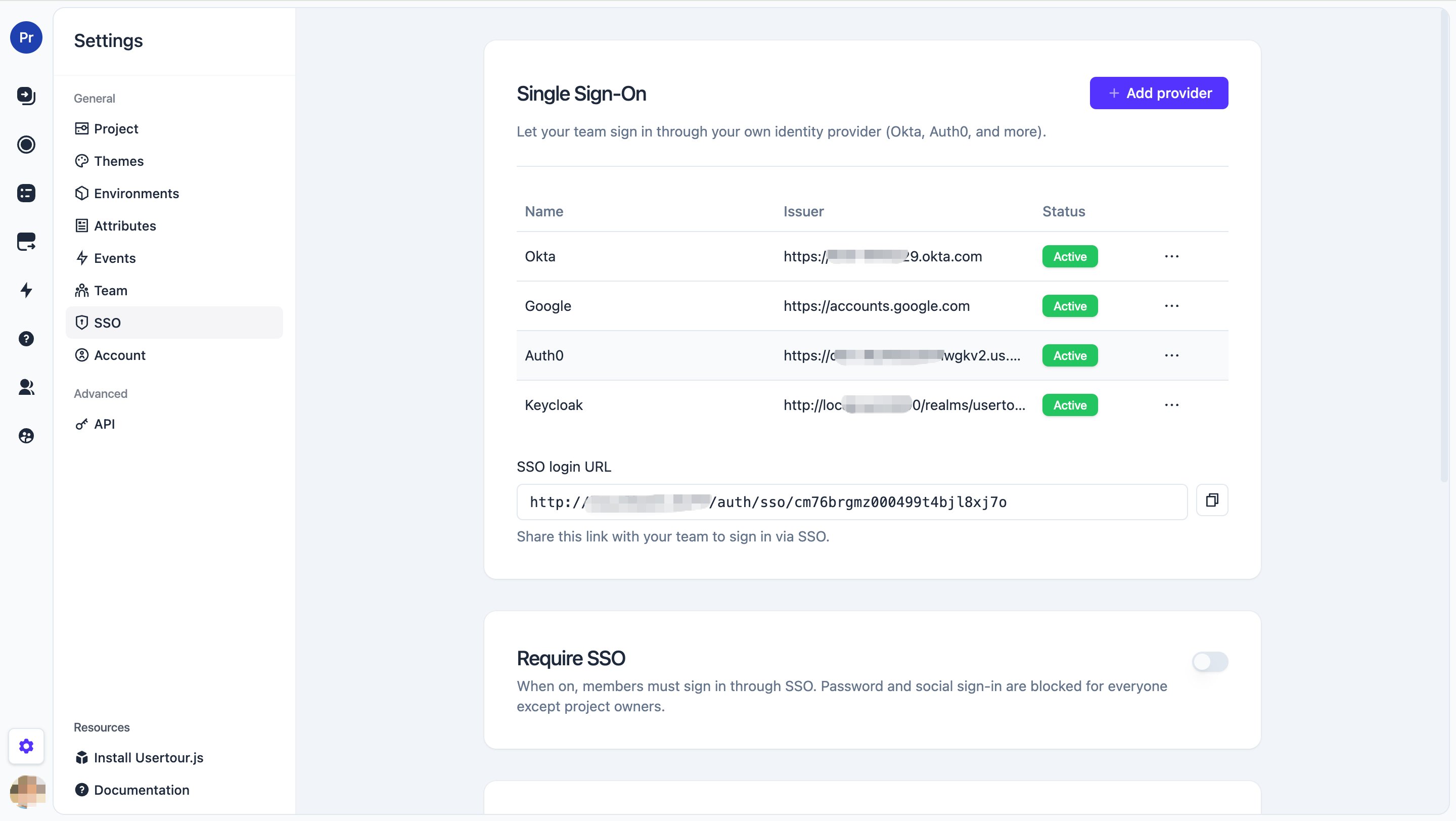
Task: Open the Pr project avatar switcher
Action: coord(26,37)
